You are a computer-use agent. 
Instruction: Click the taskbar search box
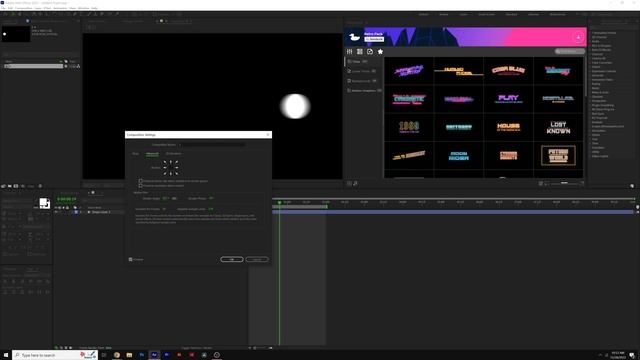(55, 355)
